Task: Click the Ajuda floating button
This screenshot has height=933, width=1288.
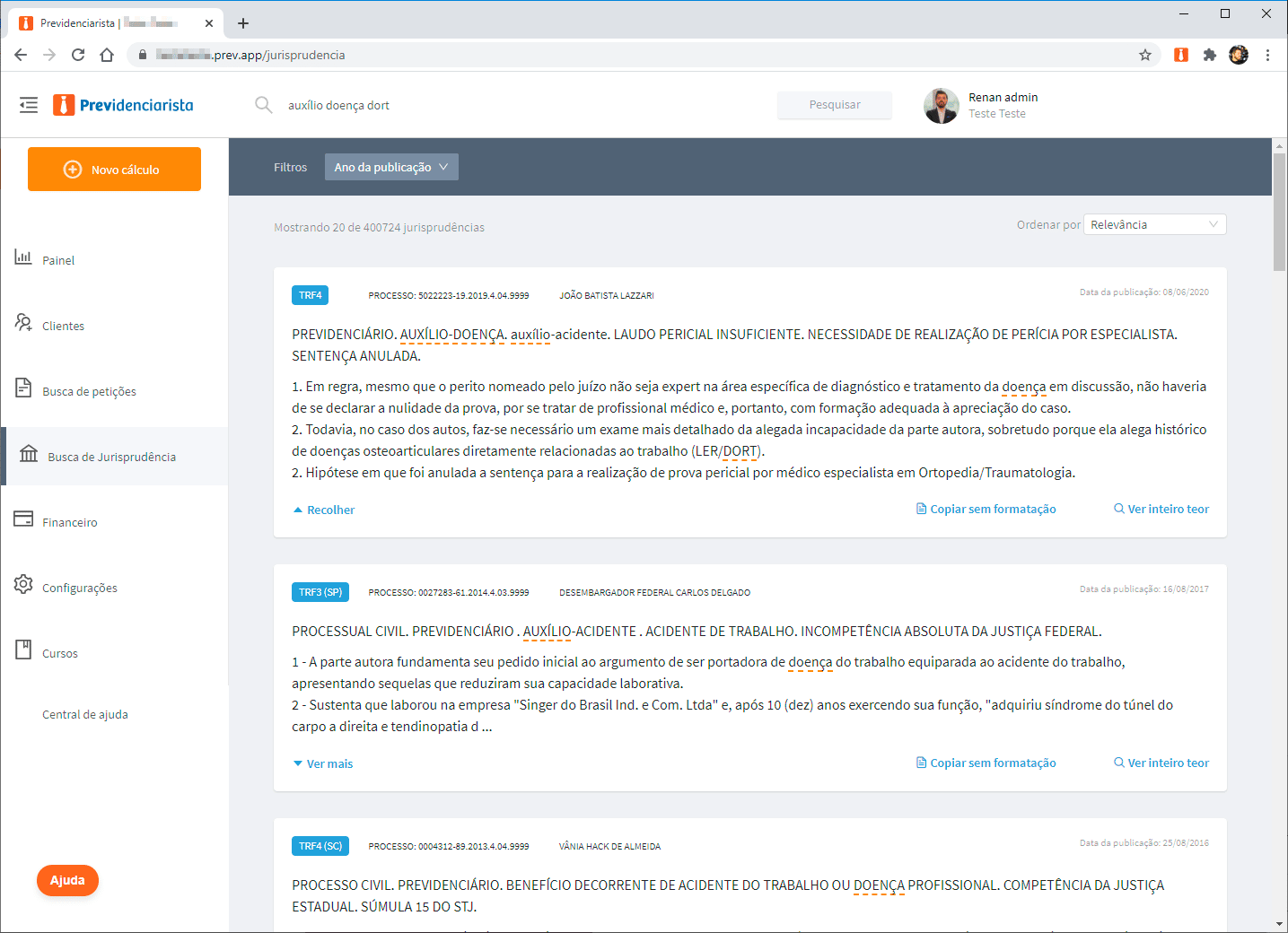Action: point(67,880)
